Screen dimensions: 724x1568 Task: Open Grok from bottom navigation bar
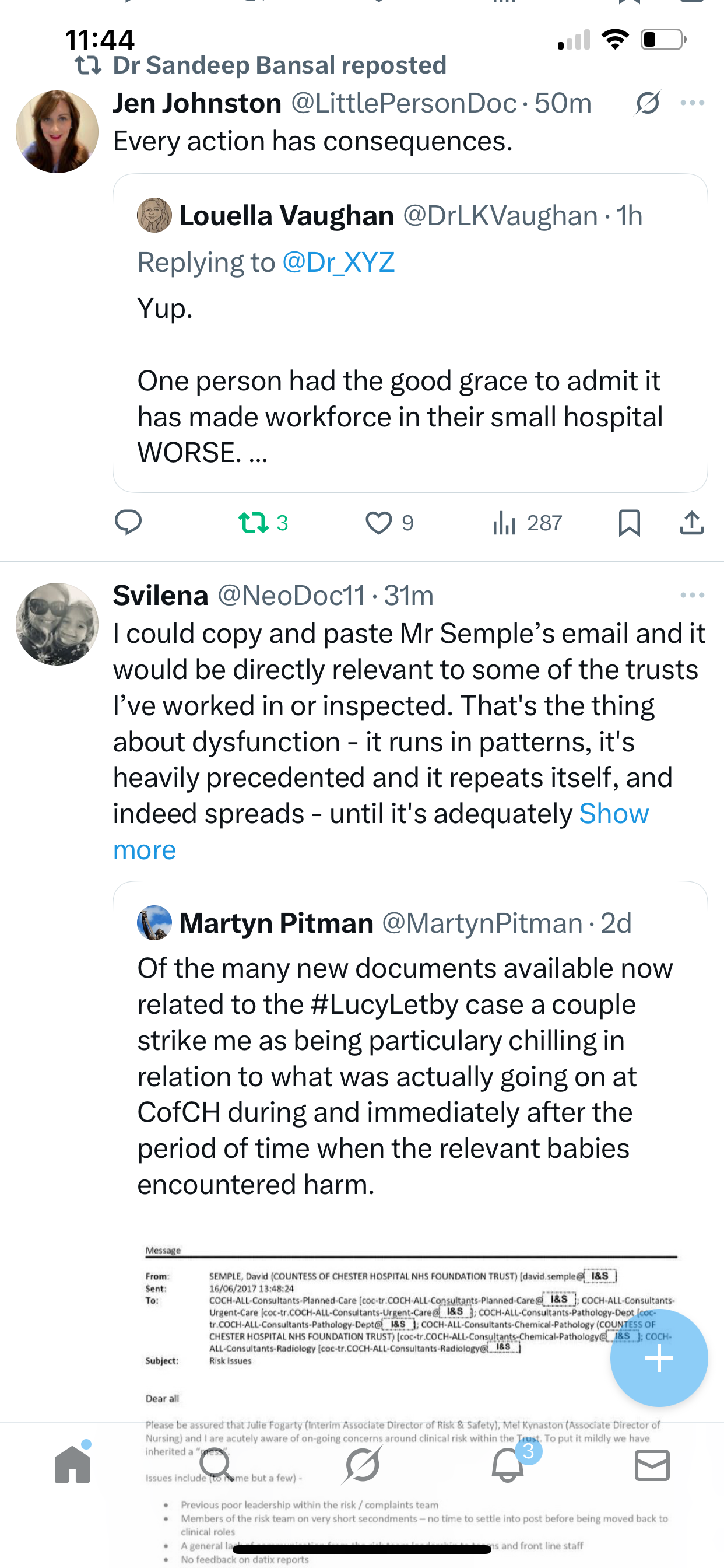click(362, 1465)
